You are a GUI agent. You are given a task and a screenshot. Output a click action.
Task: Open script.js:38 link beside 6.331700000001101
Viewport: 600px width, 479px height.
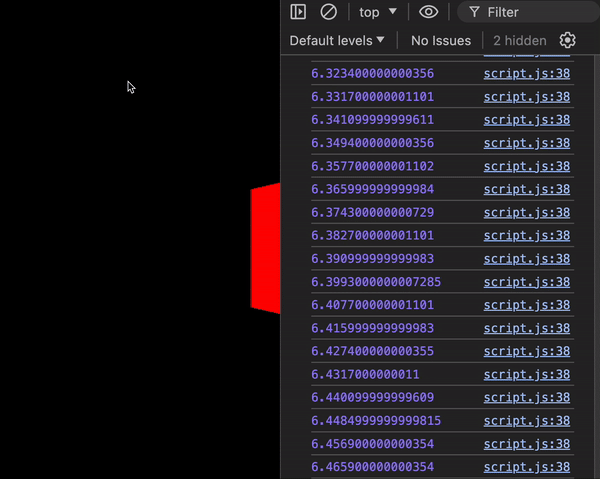(527, 97)
